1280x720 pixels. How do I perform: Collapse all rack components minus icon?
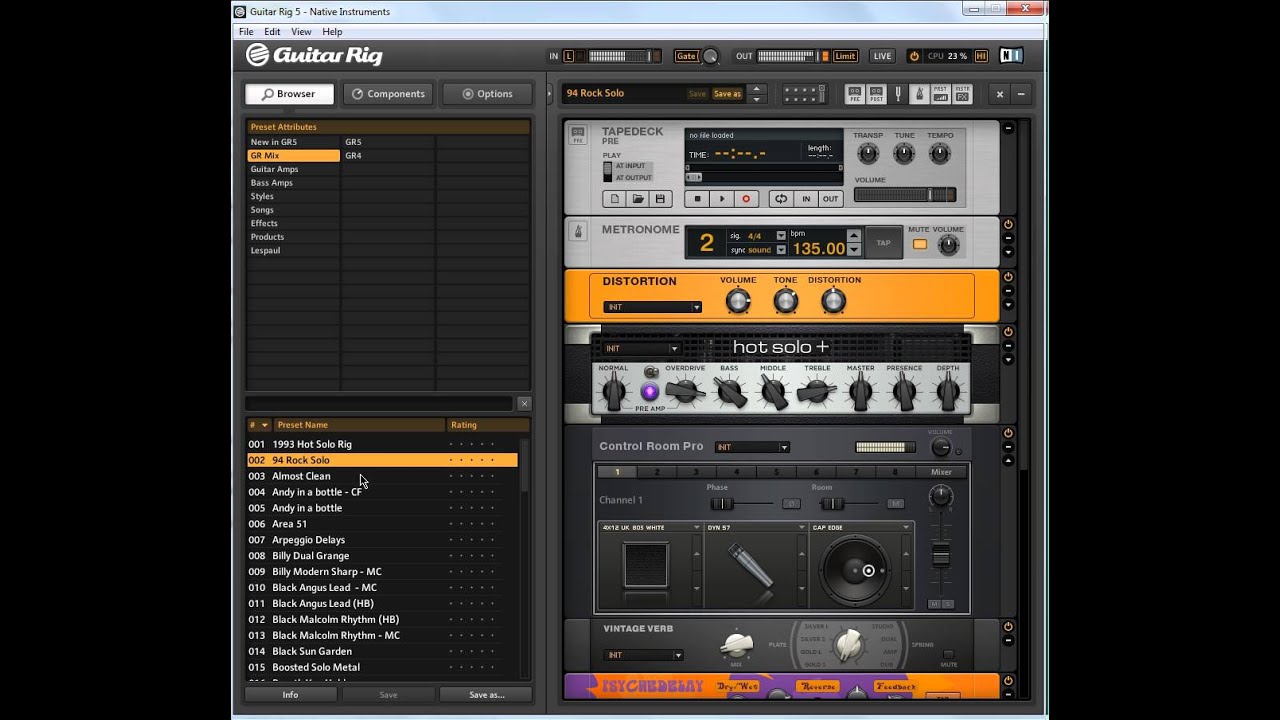pos(1021,94)
